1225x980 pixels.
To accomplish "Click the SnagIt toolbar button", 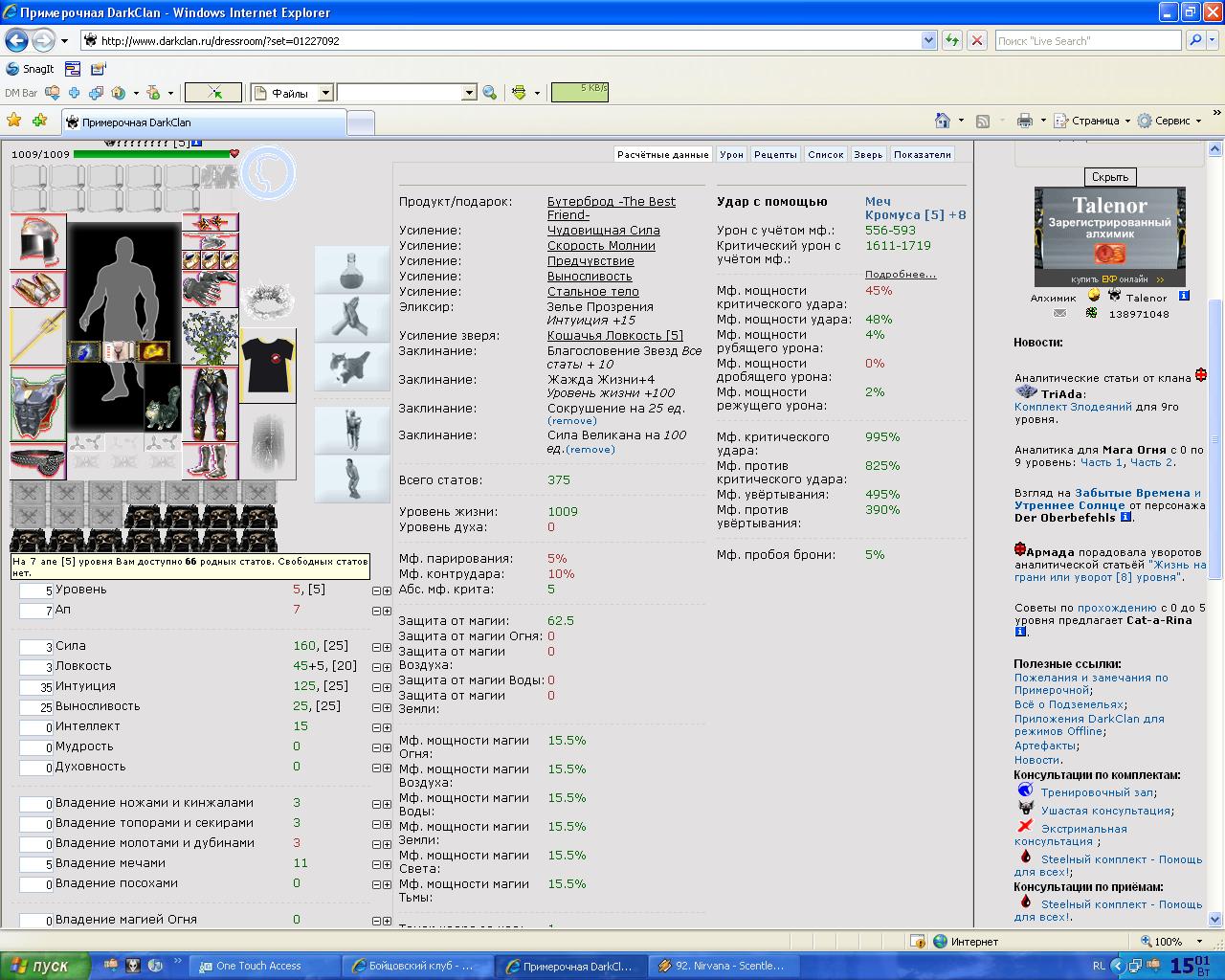I will pyautogui.click(x=30, y=69).
